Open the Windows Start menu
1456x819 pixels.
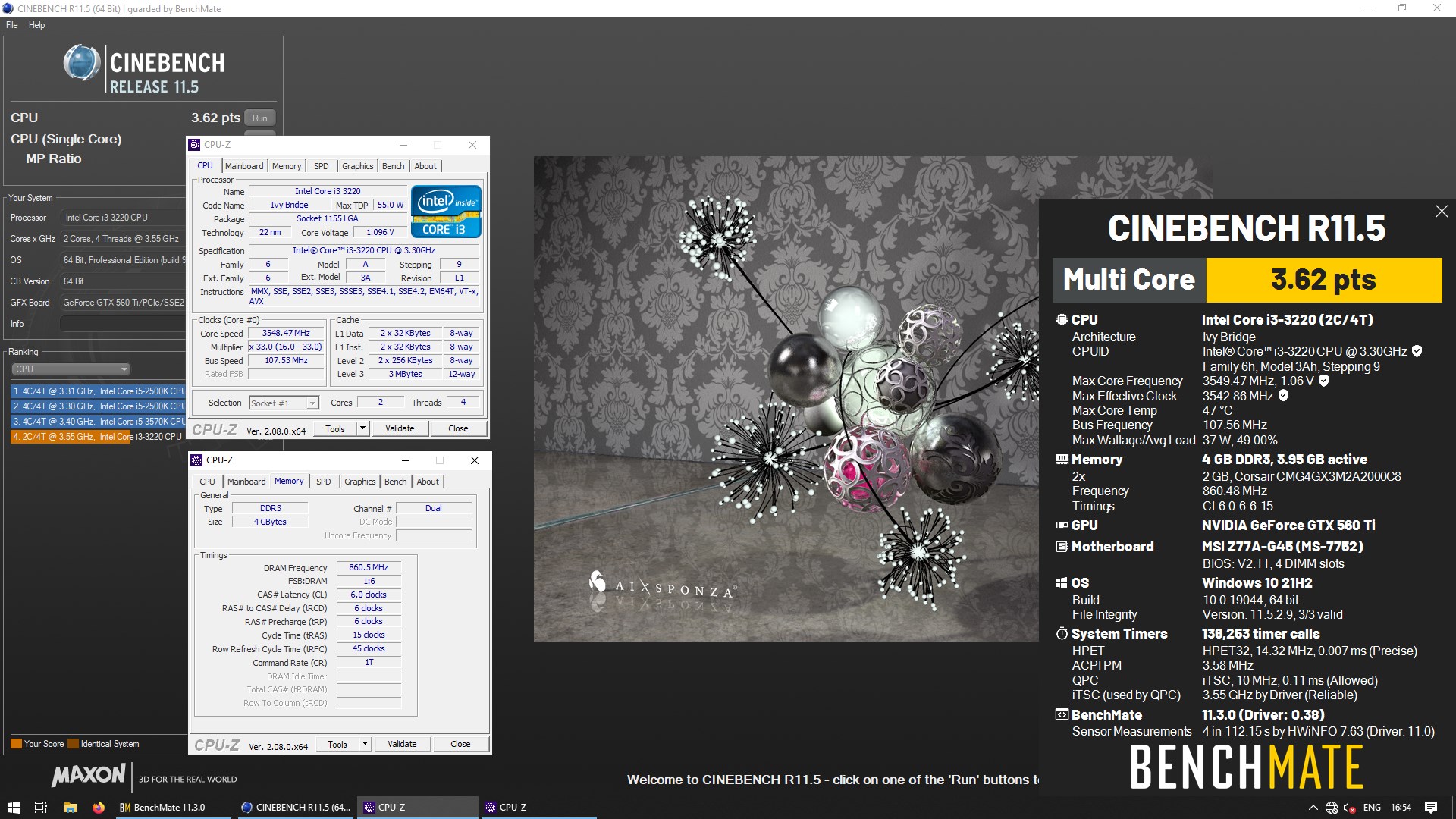click(x=13, y=808)
